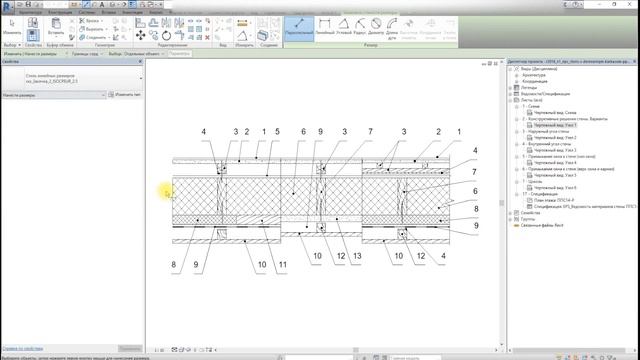Click the Modify (Изменить) arrow tool
Viewport: 640px width, 360px height.
point(12,27)
